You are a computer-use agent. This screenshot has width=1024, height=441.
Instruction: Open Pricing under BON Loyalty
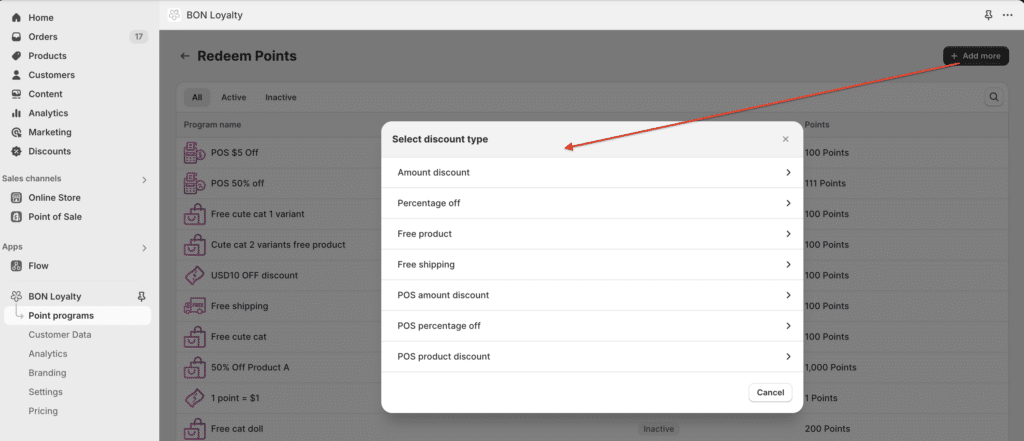(43, 411)
